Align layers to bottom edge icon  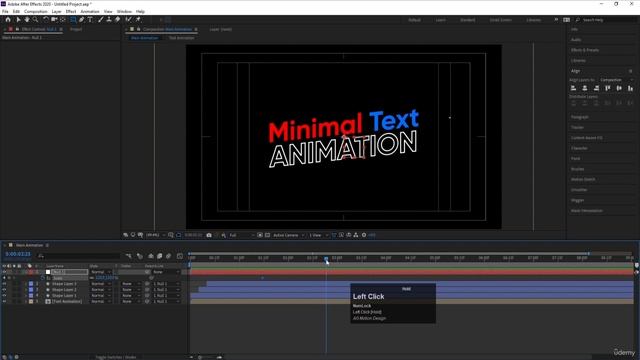click(631, 88)
